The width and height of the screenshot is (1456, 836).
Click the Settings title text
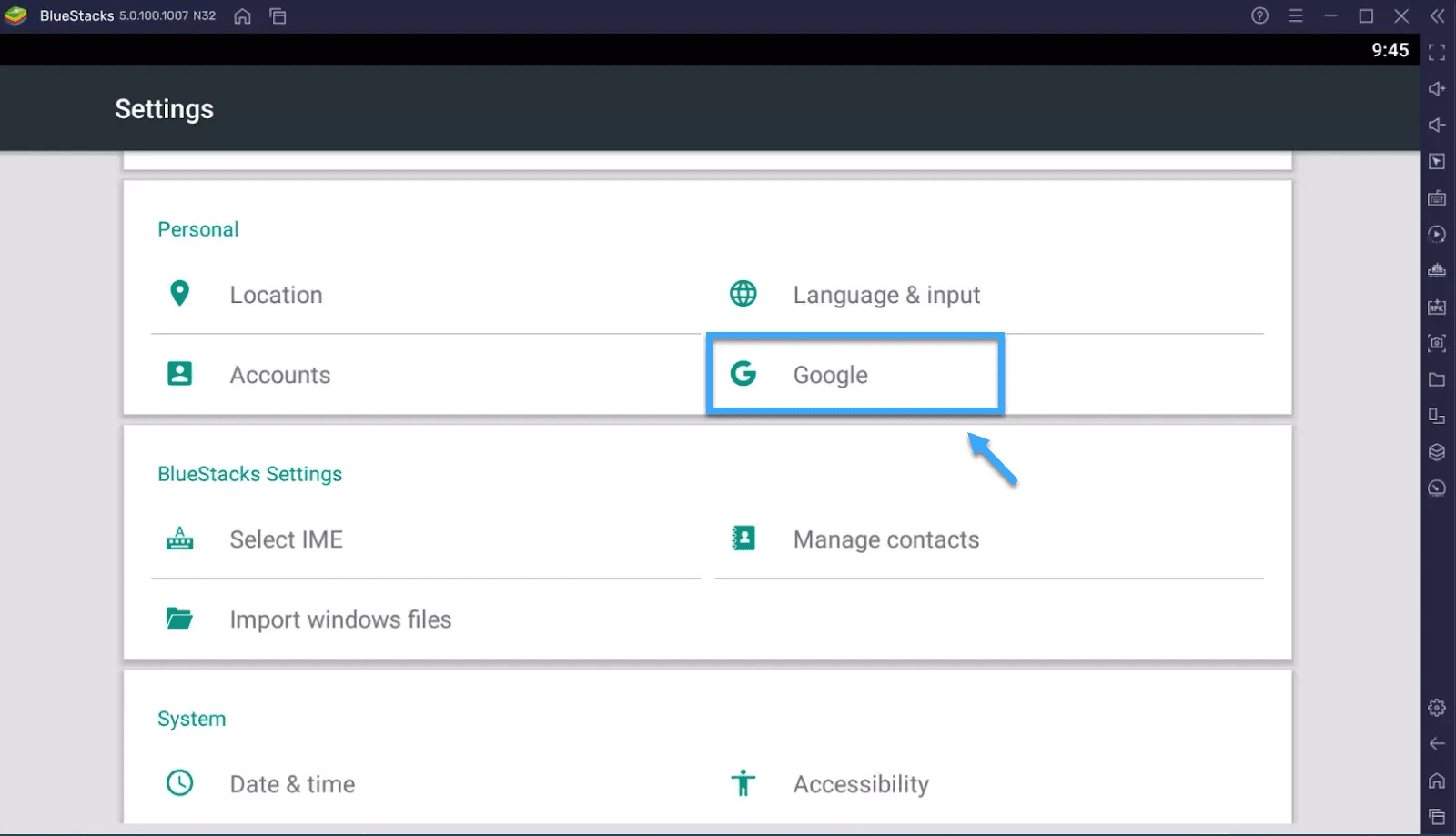(x=165, y=109)
